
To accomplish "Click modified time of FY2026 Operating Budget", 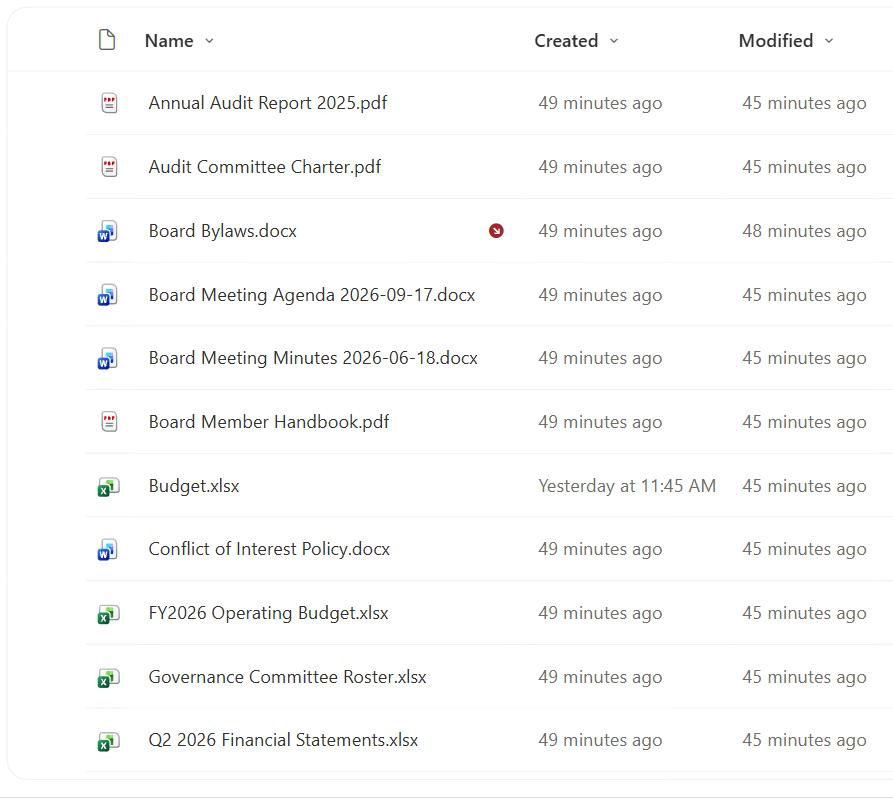I will (804, 613).
